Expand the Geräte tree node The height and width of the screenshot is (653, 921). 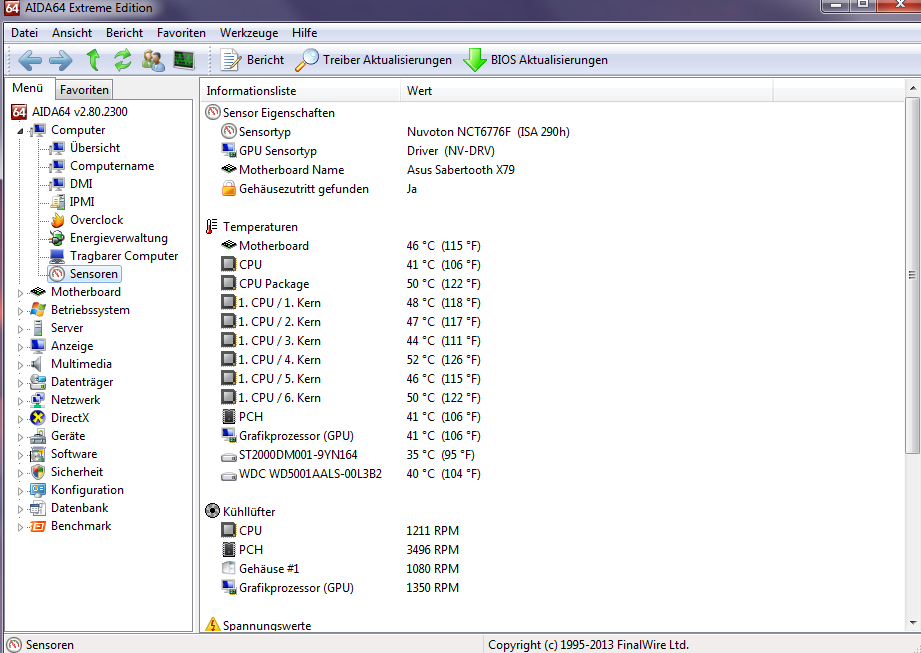coord(20,437)
